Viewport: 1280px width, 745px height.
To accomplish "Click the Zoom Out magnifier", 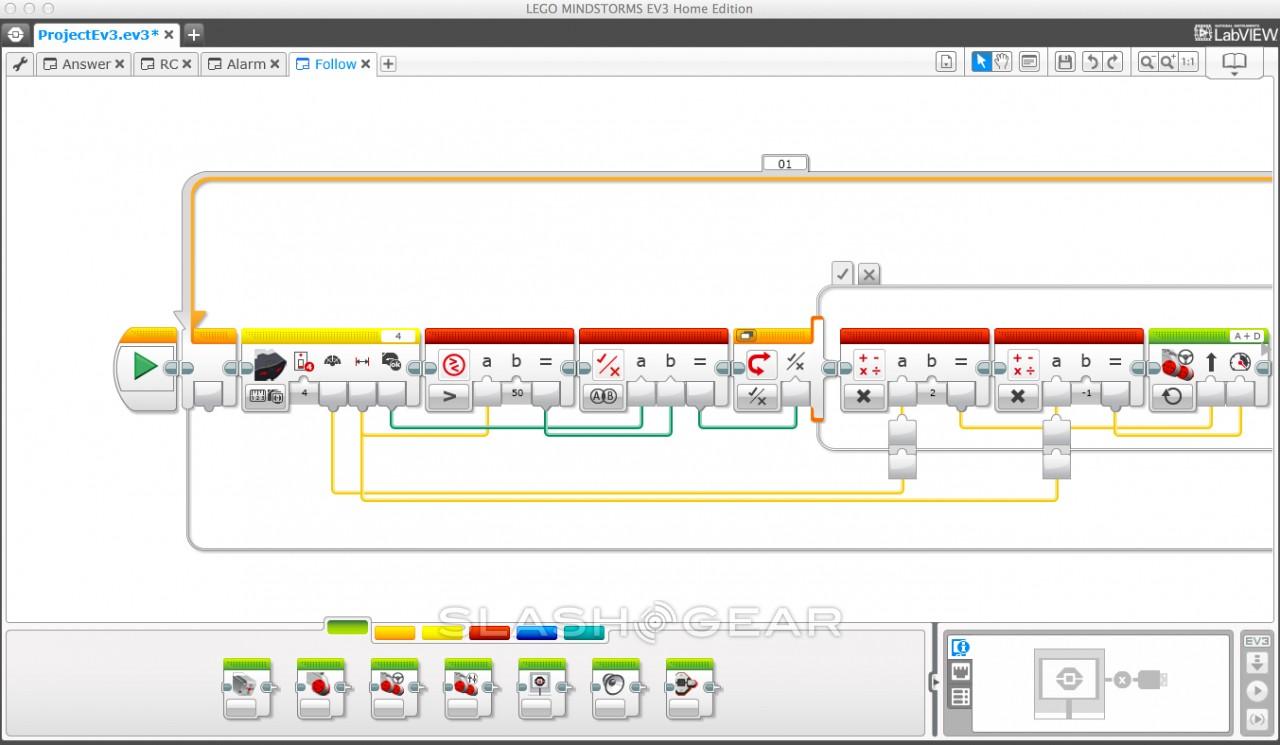I will 1146,62.
